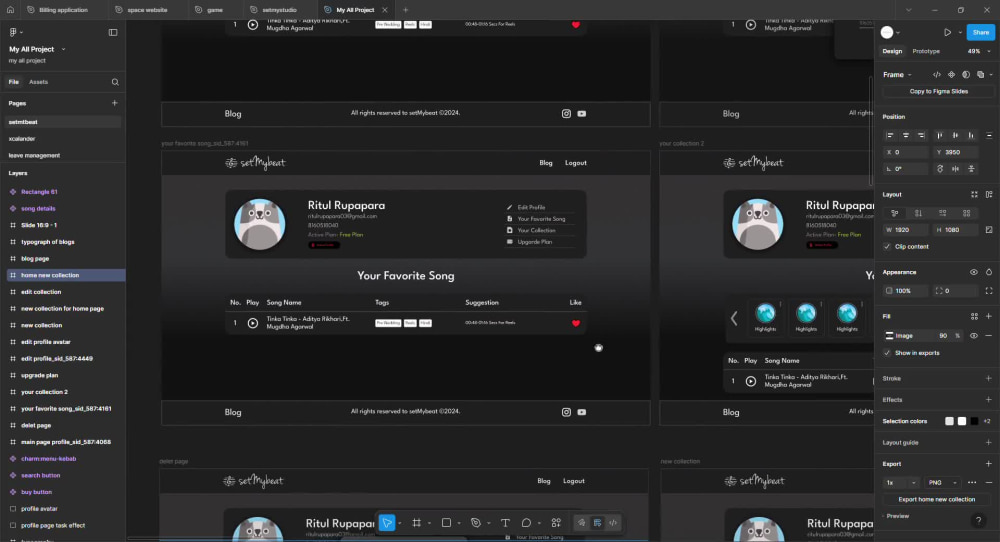Use as mask icon
Image resolution: width=1000 pixels, height=542 pixels.
pyautogui.click(x=966, y=75)
